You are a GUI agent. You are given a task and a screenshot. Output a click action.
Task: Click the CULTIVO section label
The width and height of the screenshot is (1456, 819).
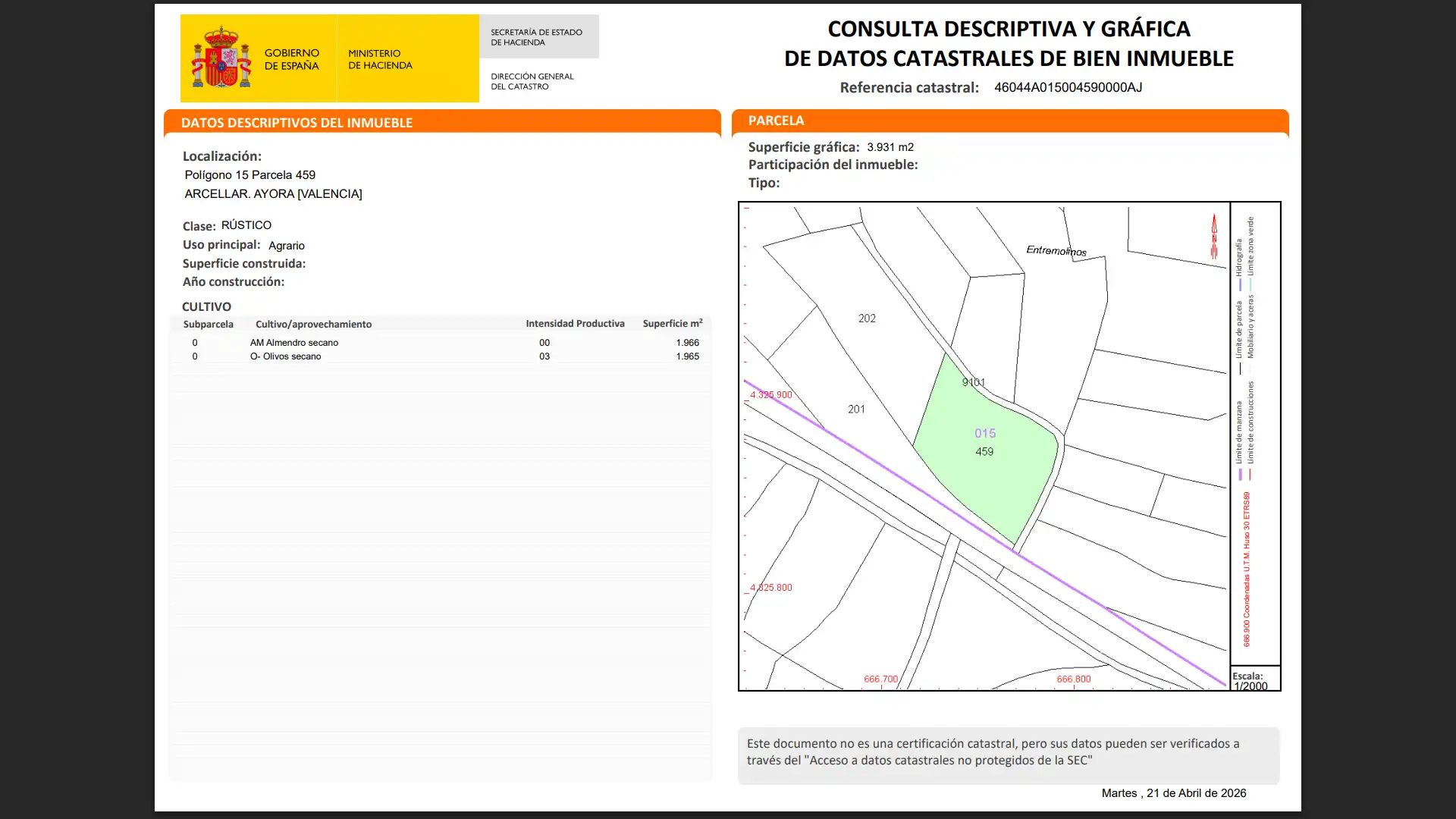[x=206, y=307]
